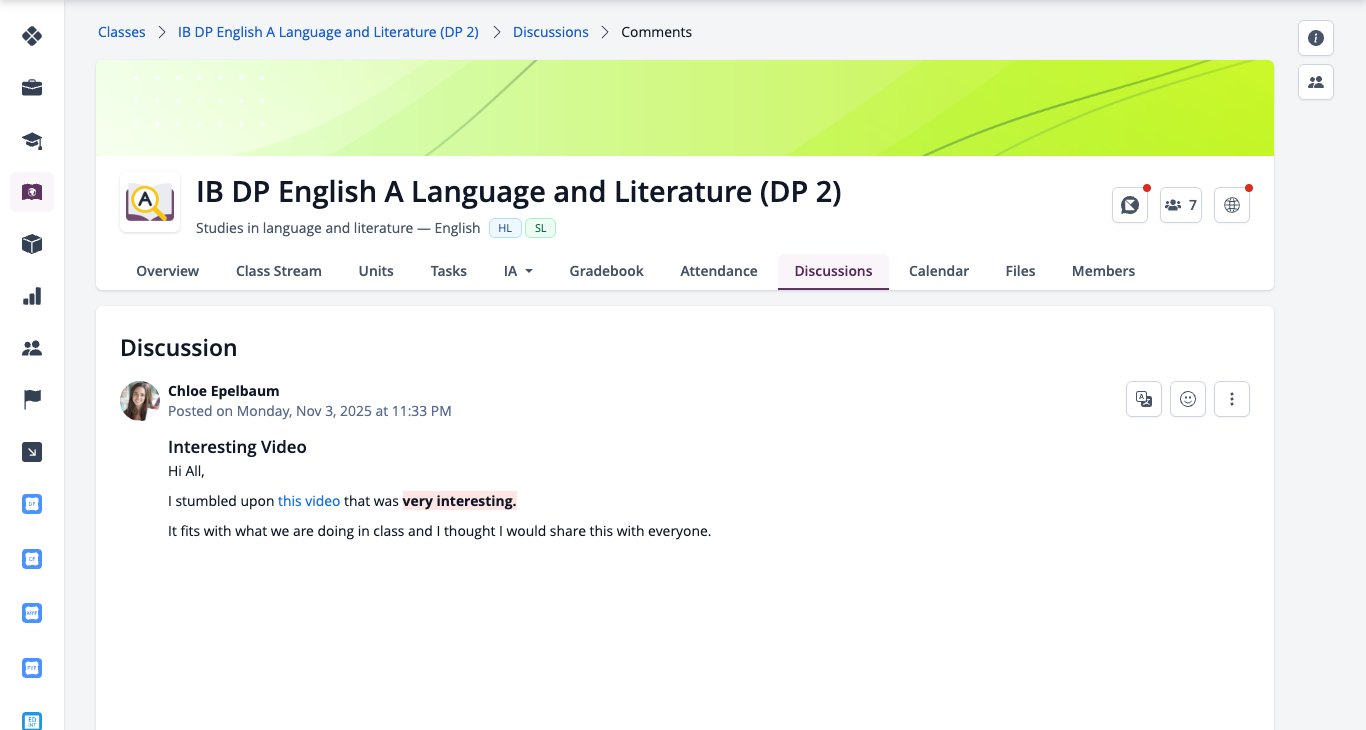This screenshot has width=1366, height=730.
Task: Open the three-dot options menu on the post
Action: [1232, 399]
